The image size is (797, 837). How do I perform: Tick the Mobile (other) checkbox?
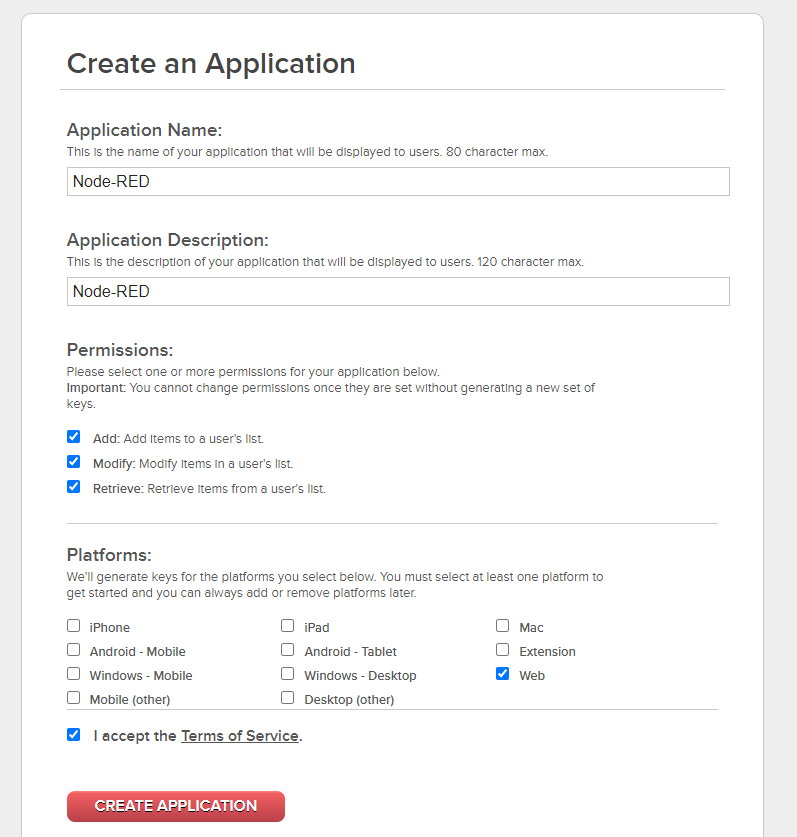coord(73,698)
